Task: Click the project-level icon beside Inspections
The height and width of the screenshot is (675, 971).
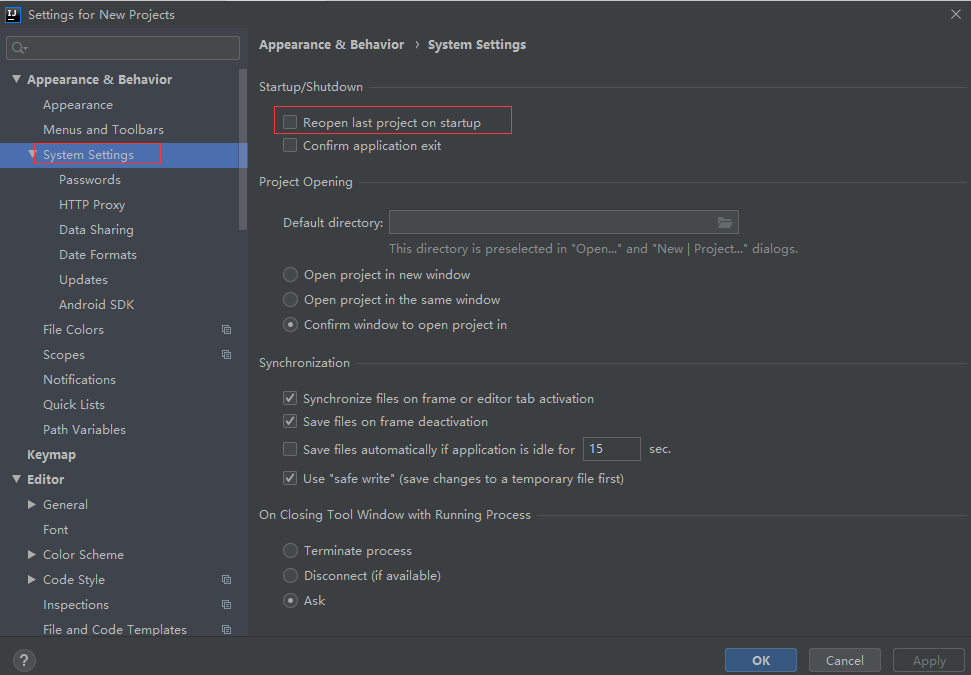Action: pyautogui.click(x=226, y=604)
